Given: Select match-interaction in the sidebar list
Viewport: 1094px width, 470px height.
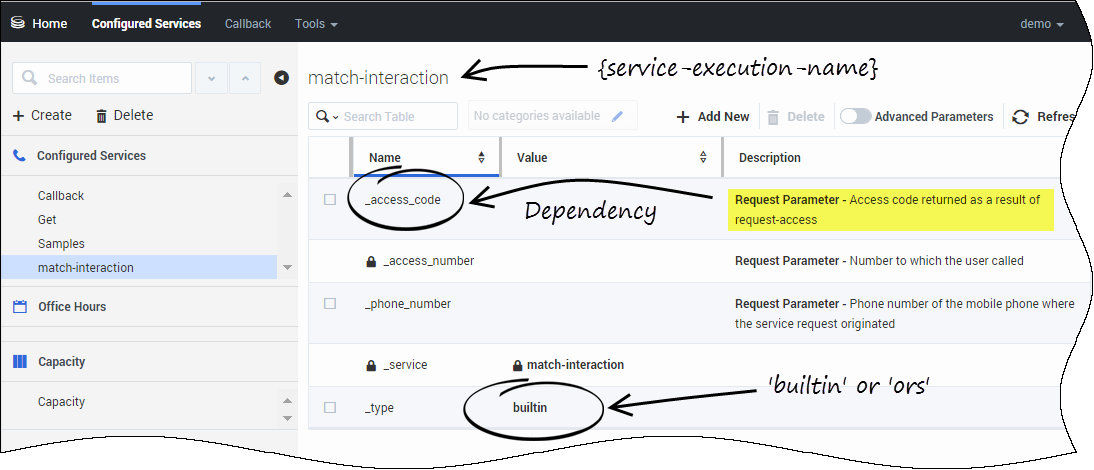Looking at the screenshot, I should click(85, 267).
